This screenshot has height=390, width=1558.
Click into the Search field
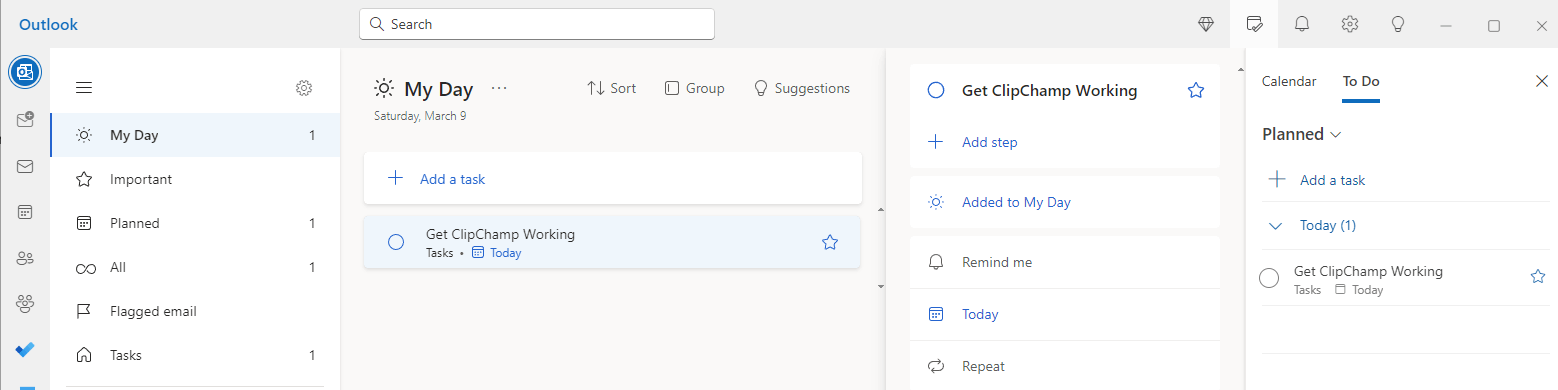pyautogui.click(x=537, y=24)
